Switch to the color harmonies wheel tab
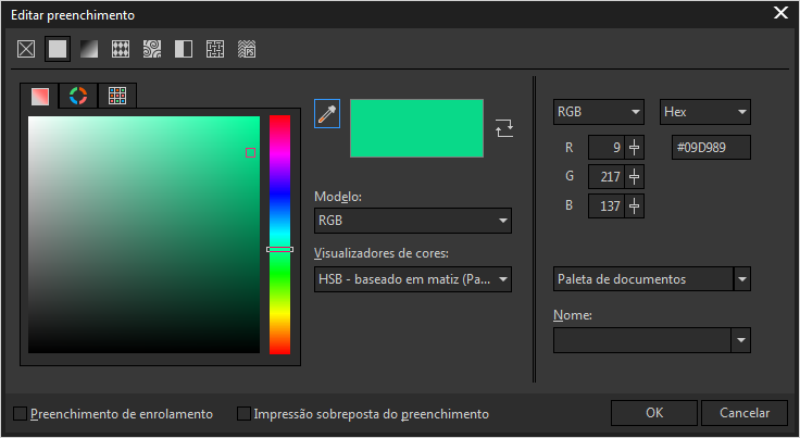 [x=78, y=95]
